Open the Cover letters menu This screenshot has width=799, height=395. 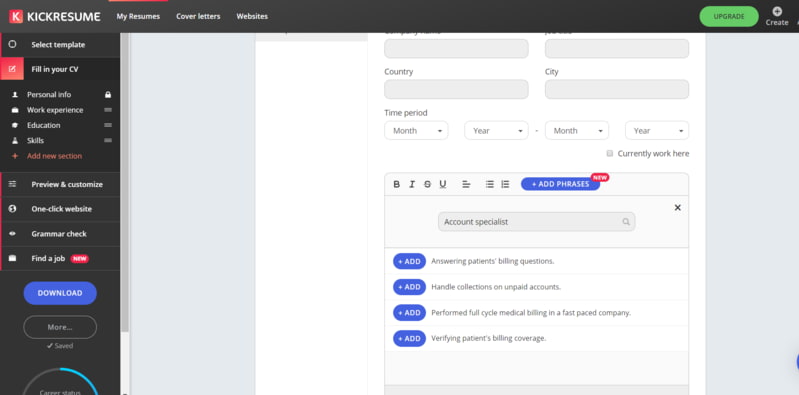[x=198, y=16]
